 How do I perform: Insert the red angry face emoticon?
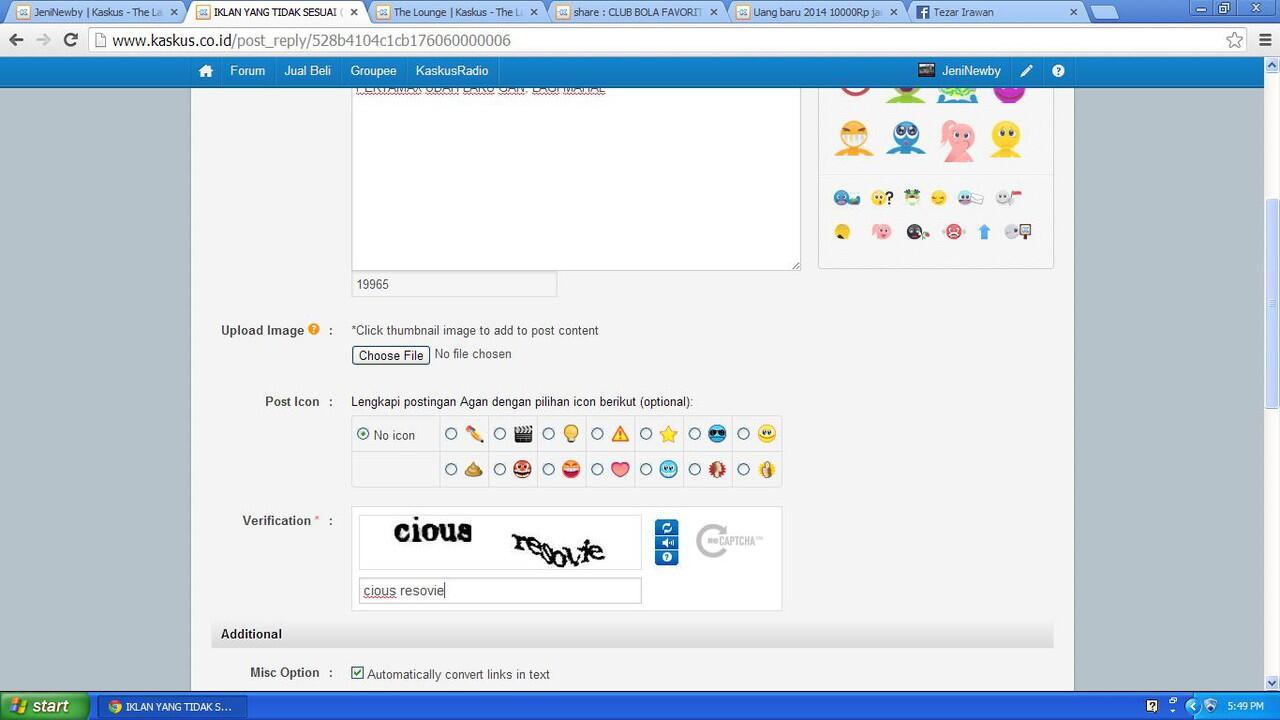point(953,232)
